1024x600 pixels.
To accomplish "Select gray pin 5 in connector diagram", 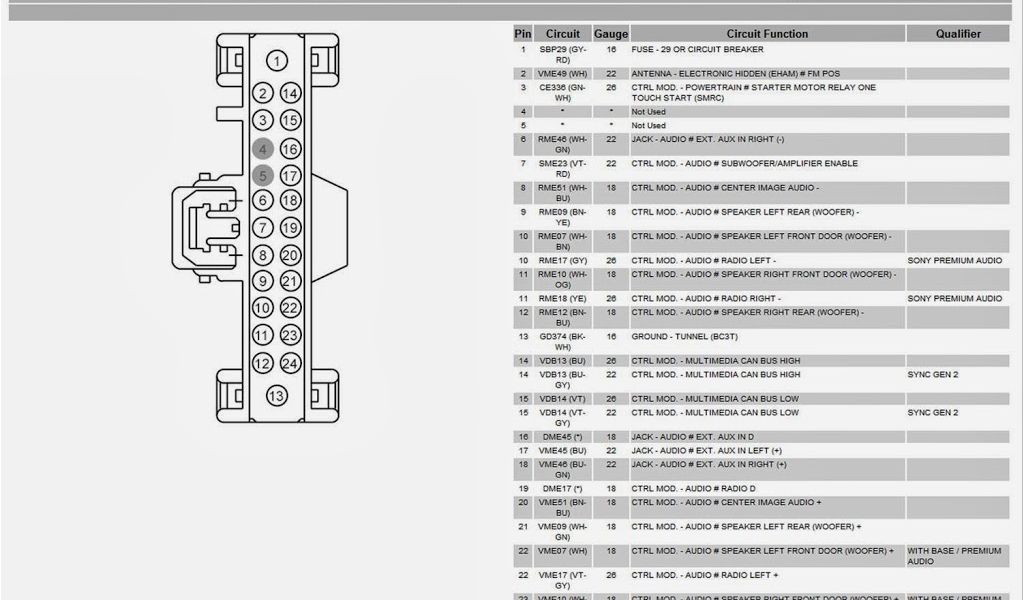I will (263, 176).
